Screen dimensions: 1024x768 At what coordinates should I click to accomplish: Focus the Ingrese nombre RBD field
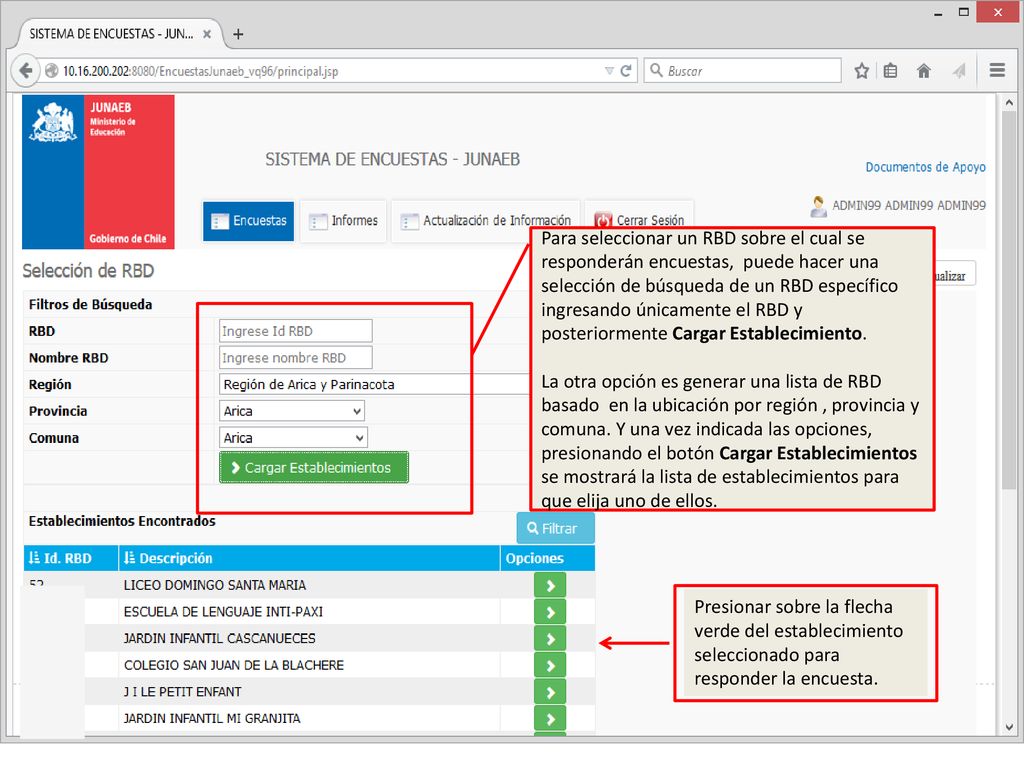coord(295,358)
